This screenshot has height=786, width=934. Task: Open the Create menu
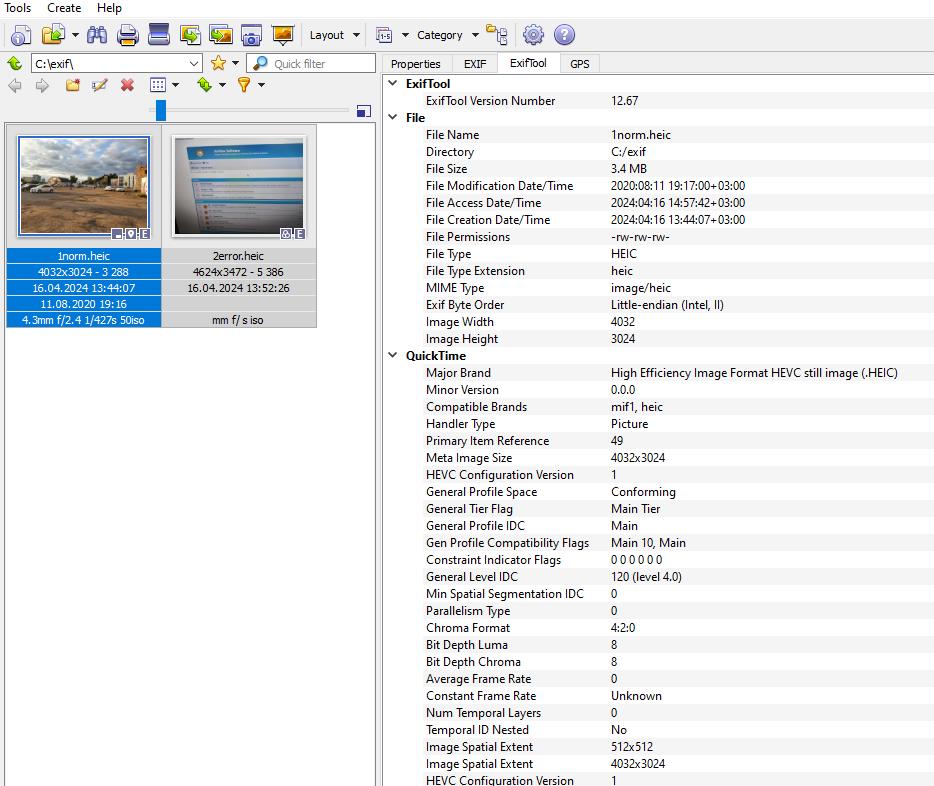(64, 8)
